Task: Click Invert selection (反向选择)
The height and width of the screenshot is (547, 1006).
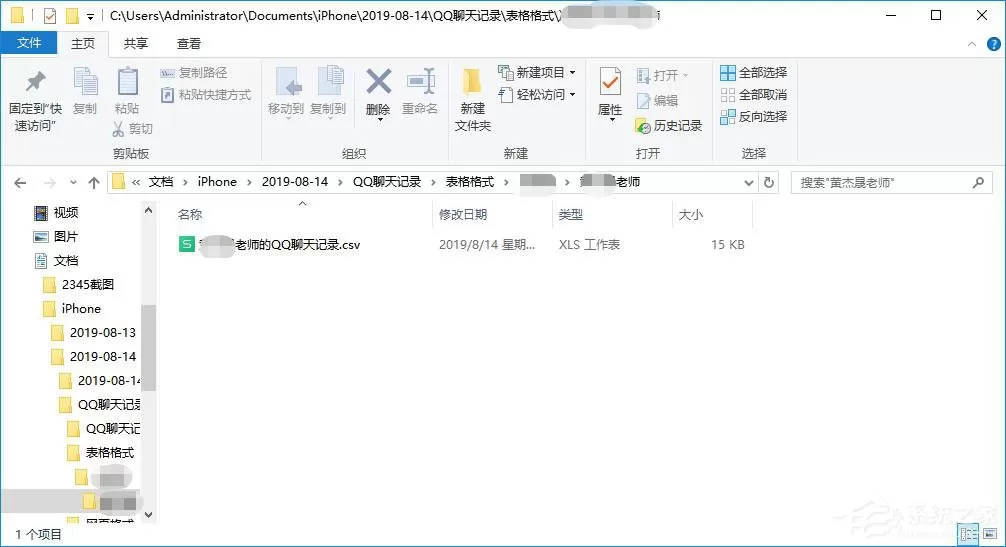Action: (754, 117)
